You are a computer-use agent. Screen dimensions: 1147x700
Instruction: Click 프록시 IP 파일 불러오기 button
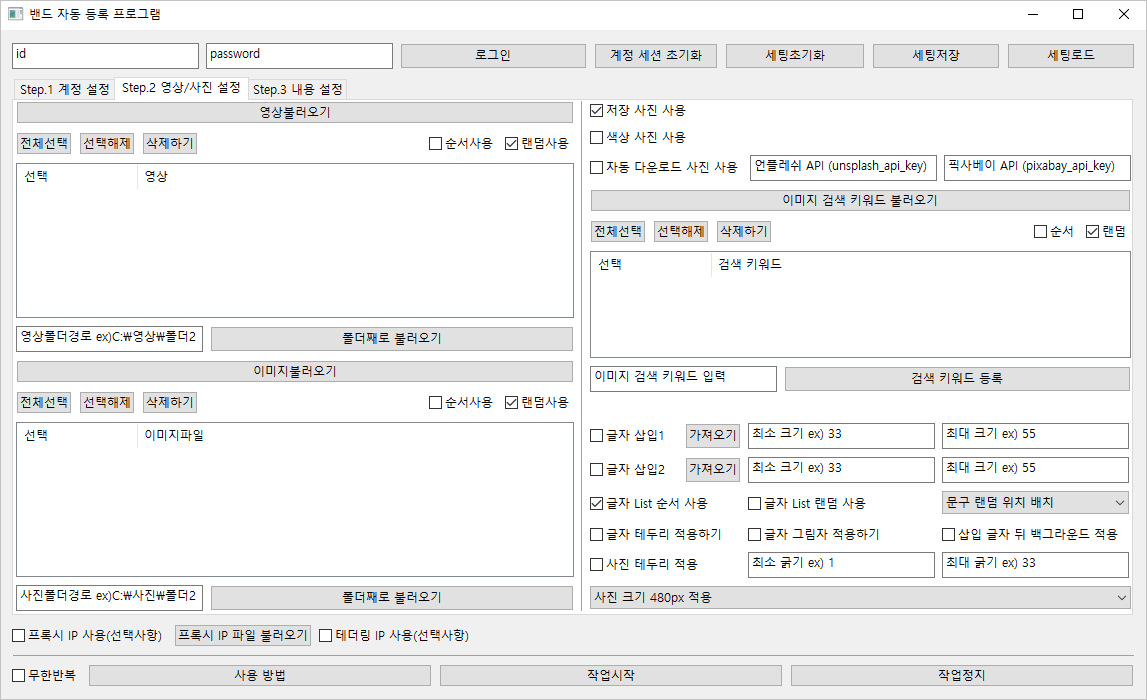[243, 636]
